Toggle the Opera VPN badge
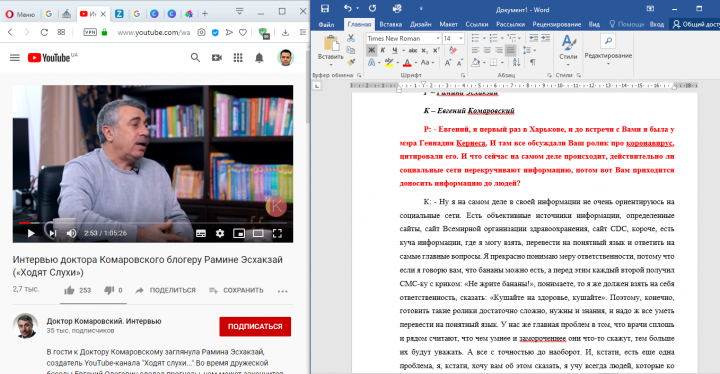Viewport: 720px width, 374px height. [x=90, y=32]
